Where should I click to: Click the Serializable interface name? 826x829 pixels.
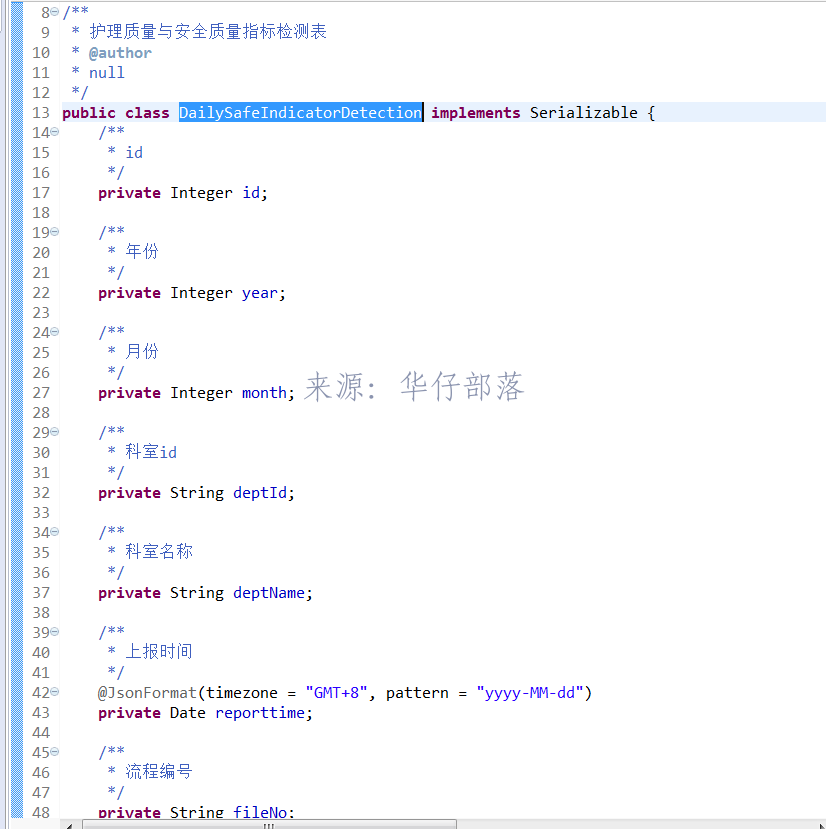(x=583, y=113)
